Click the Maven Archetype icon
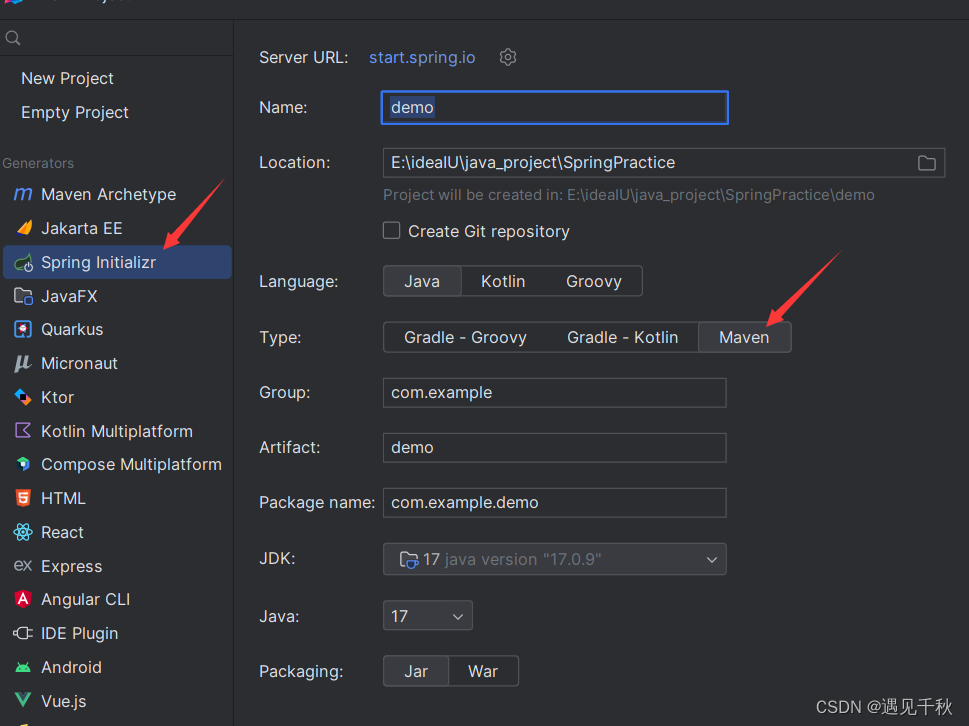The height and width of the screenshot is (726, 969). coord(23,194)
